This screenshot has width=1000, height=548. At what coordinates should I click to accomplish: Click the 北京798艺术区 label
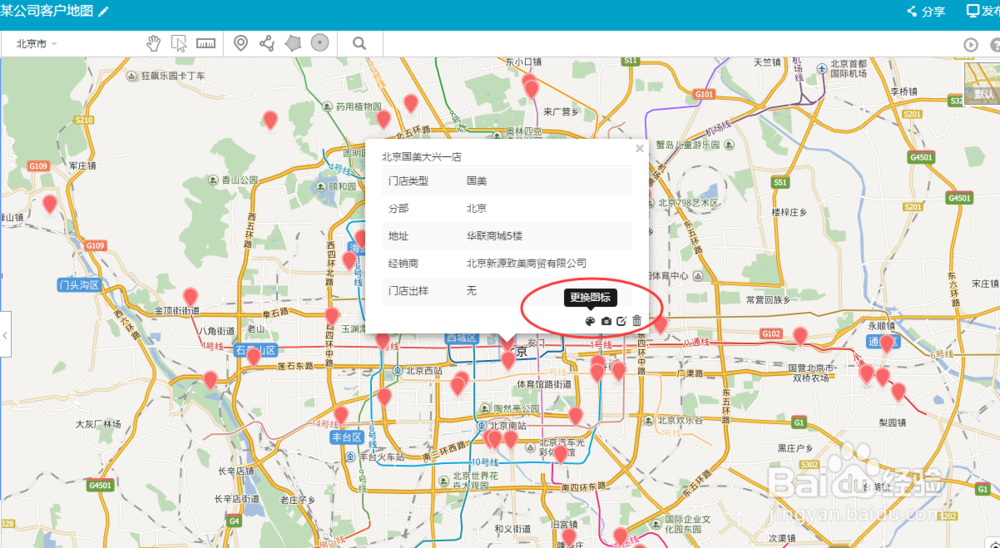[x=688, y=203]
